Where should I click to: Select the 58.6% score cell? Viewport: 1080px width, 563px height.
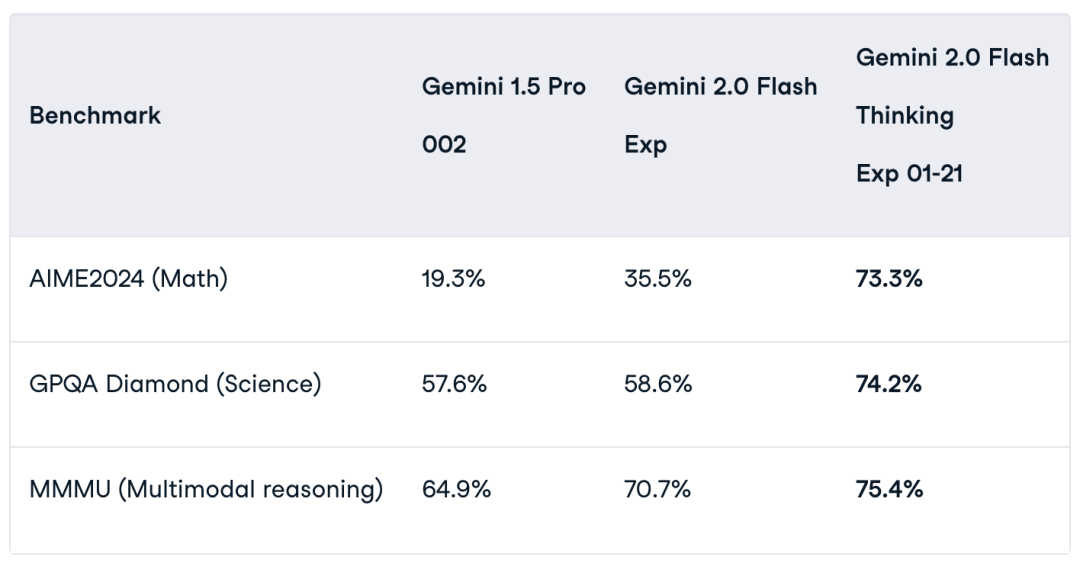tap(657, 384)
